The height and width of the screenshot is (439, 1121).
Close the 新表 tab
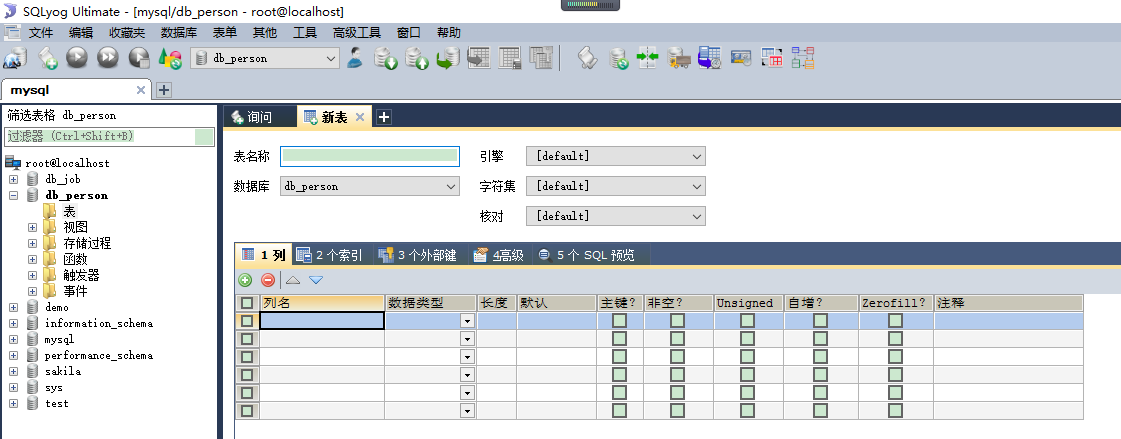[360, 117]
